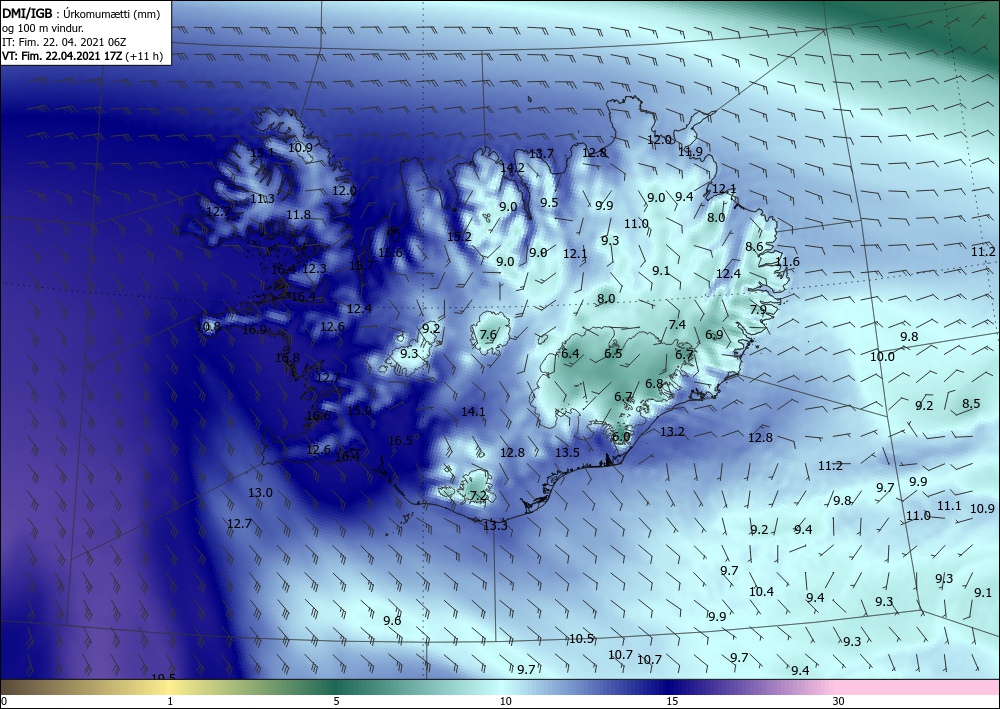Click the map value 16.8
The image size is (1000, 709).
point(288,358)
